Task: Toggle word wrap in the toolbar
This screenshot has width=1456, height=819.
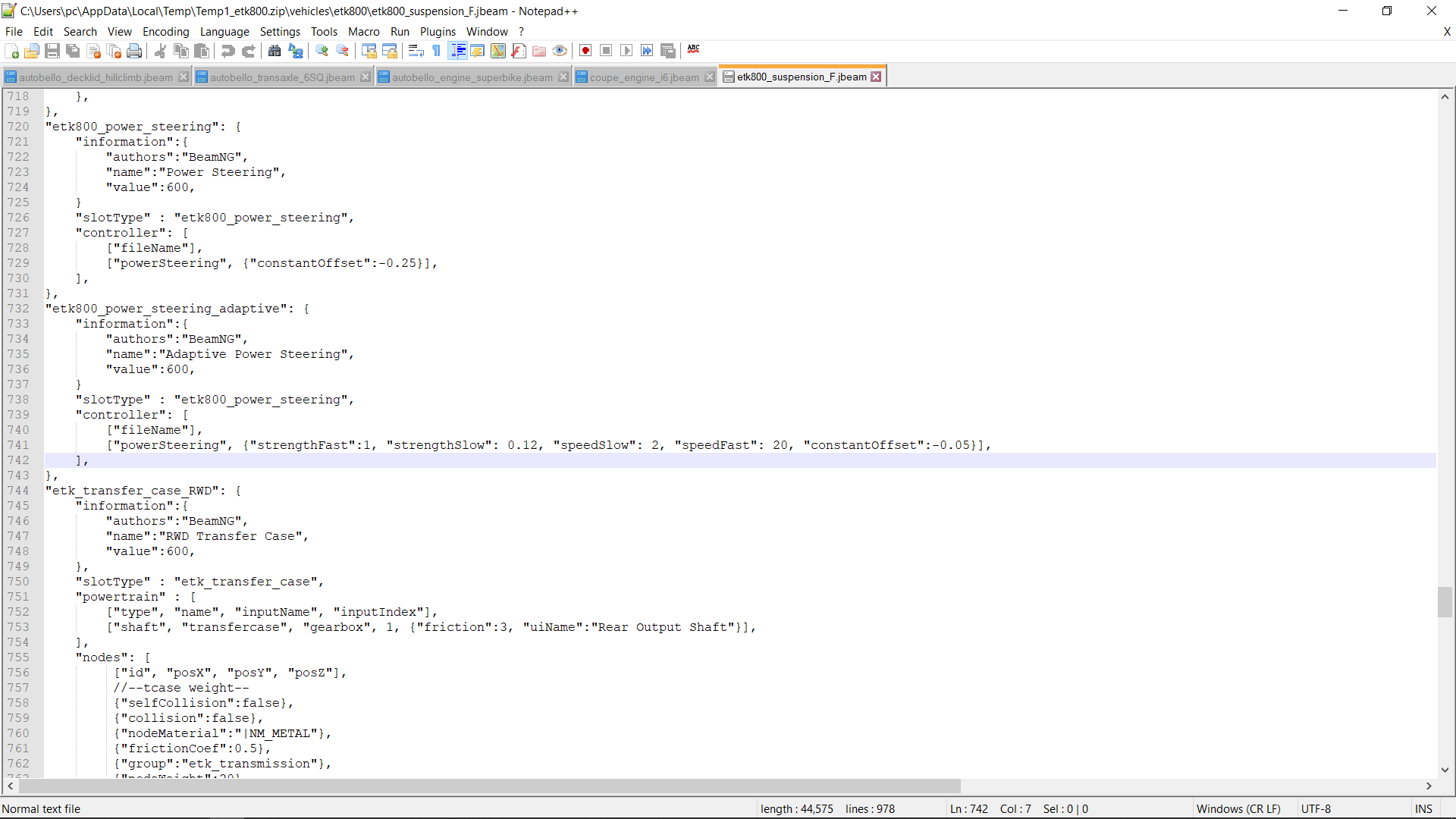Action: coord(416,51)
